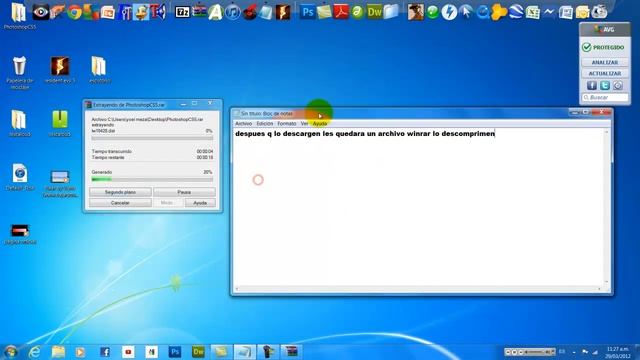Open Facebook icon in AVG gadget

click(x=592, y=85)
